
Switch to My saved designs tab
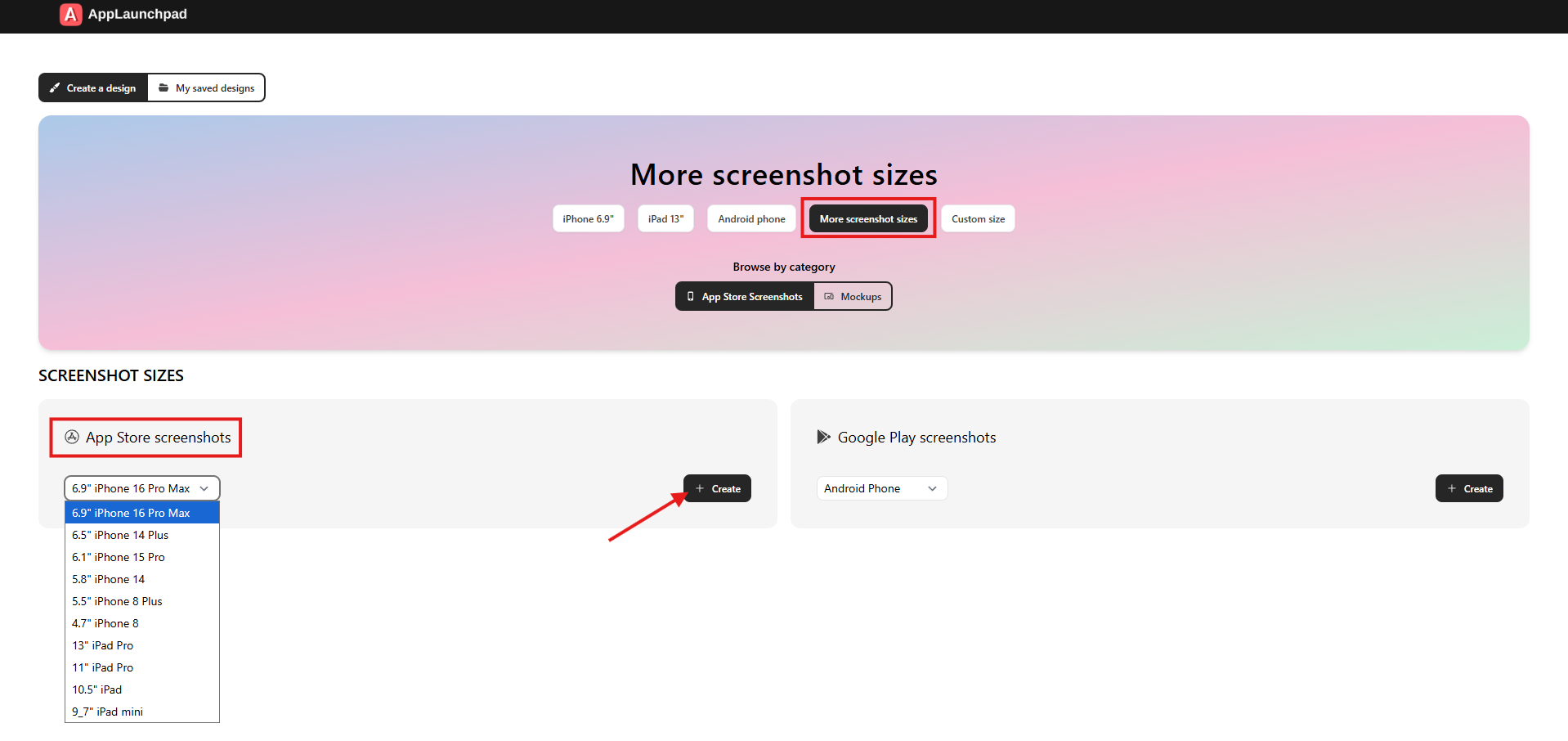pyautogui.click(x=206, y=88)
